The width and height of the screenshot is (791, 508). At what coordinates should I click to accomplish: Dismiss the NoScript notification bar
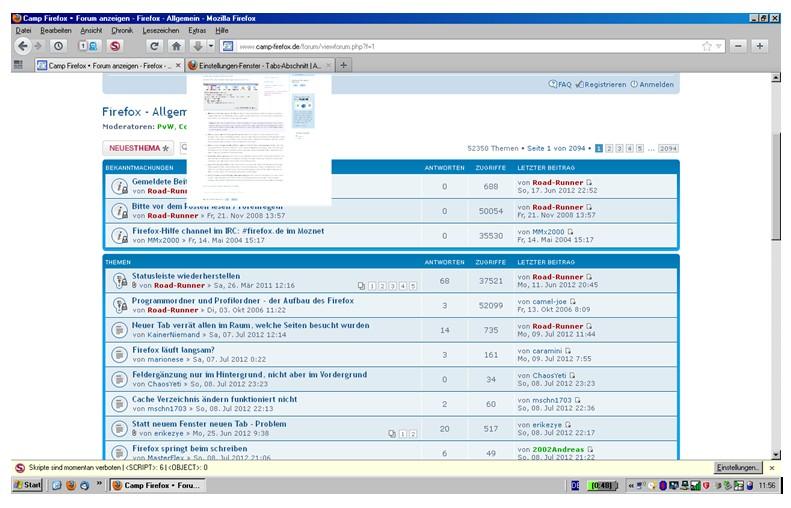pyautogui.click(x=772, y=468)
